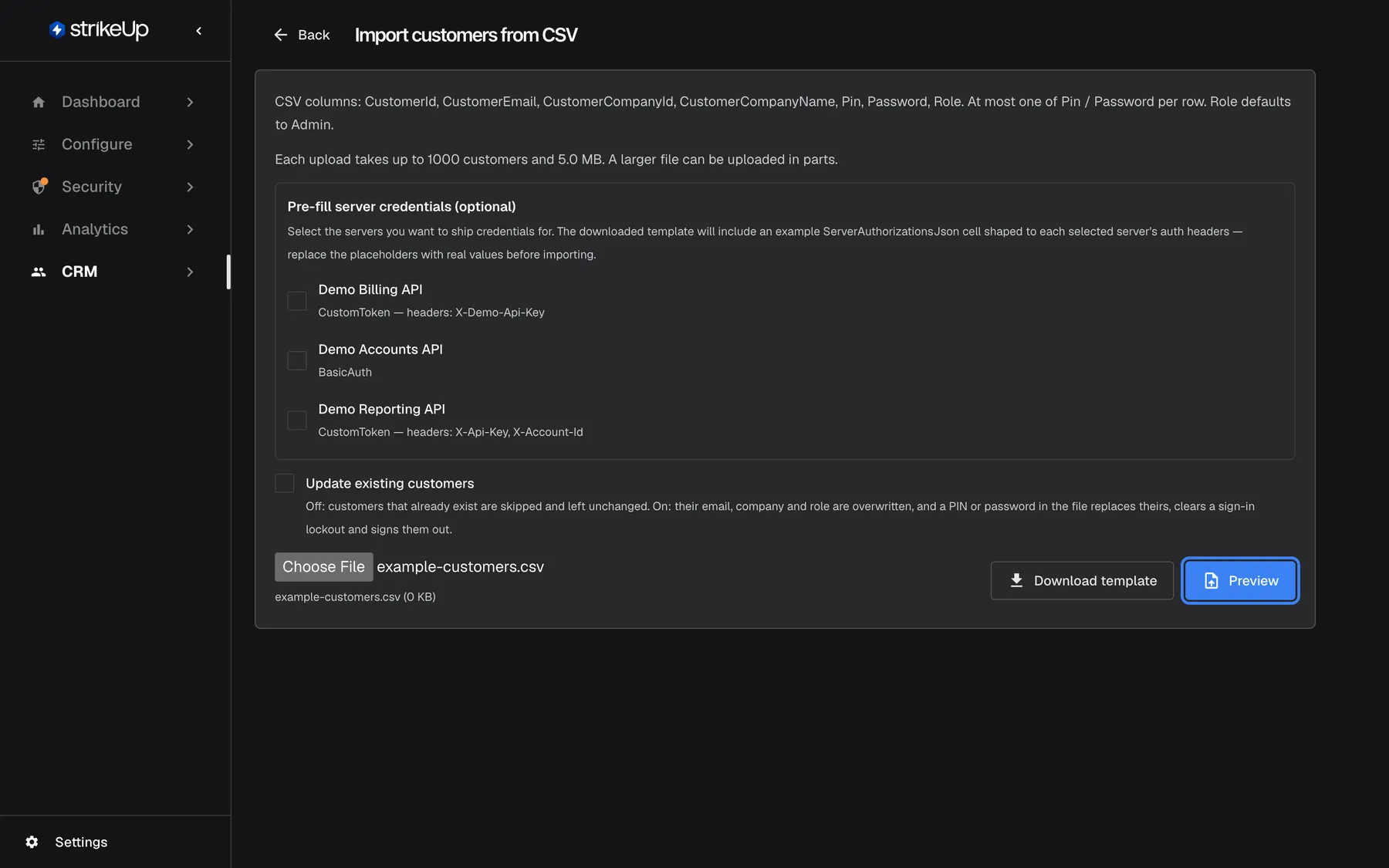Screen dimensions: 1389x868
Task: Click the Update existing customers label
Action: pos(390,483)
